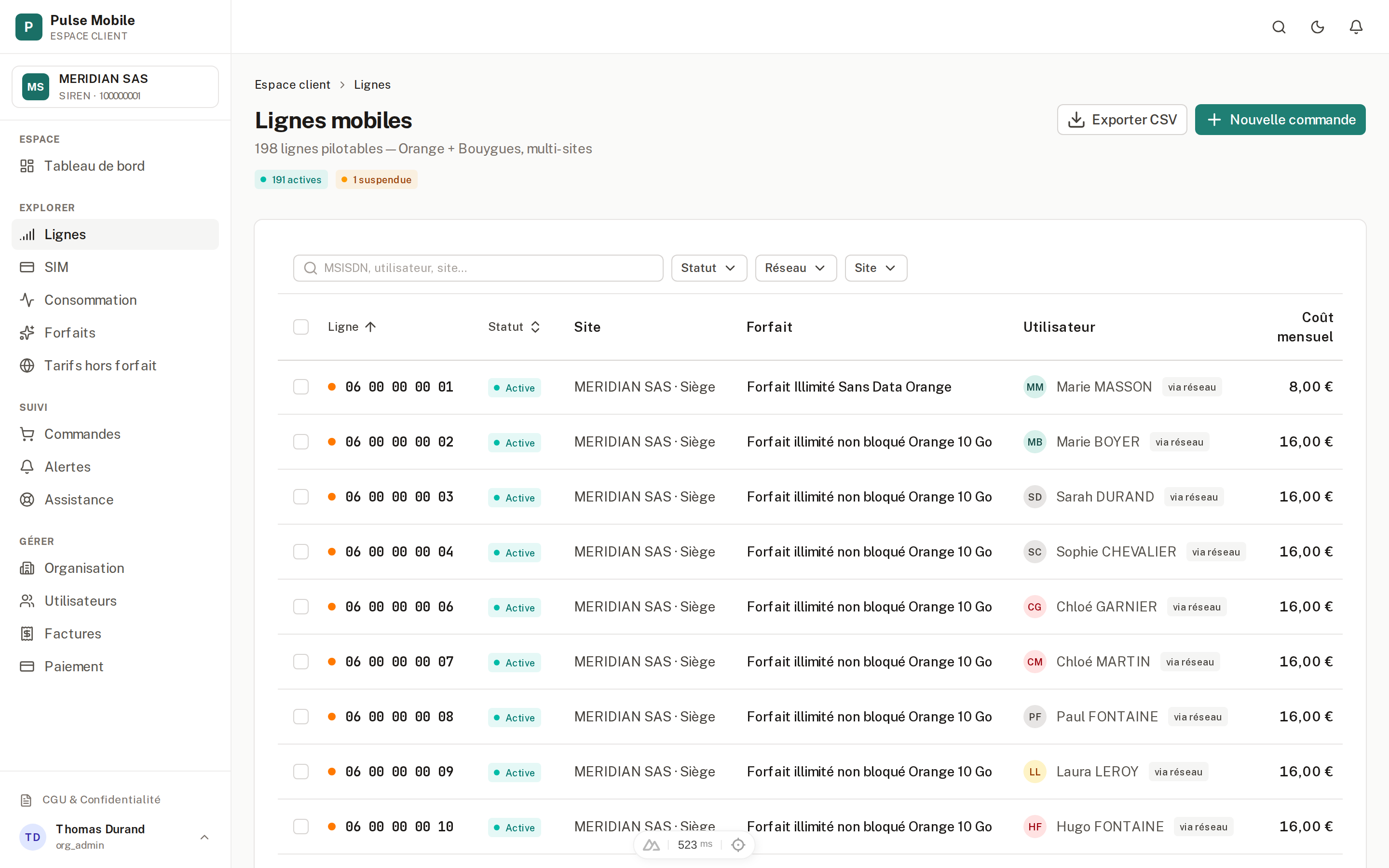Click the SIM card icon

[x=27, y=267]
